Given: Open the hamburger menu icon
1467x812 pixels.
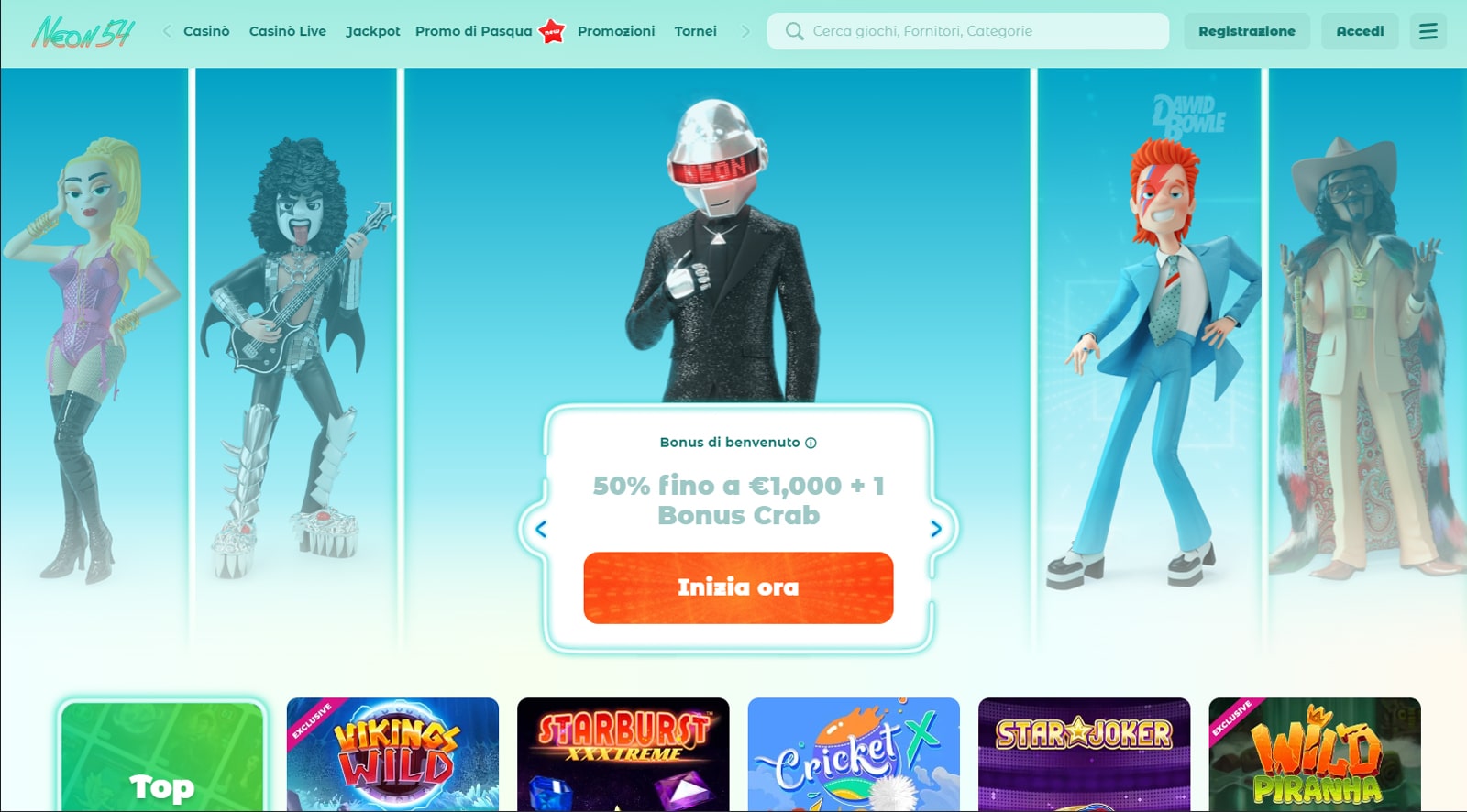Looking at the screenshot, I should pos(1428,31).
